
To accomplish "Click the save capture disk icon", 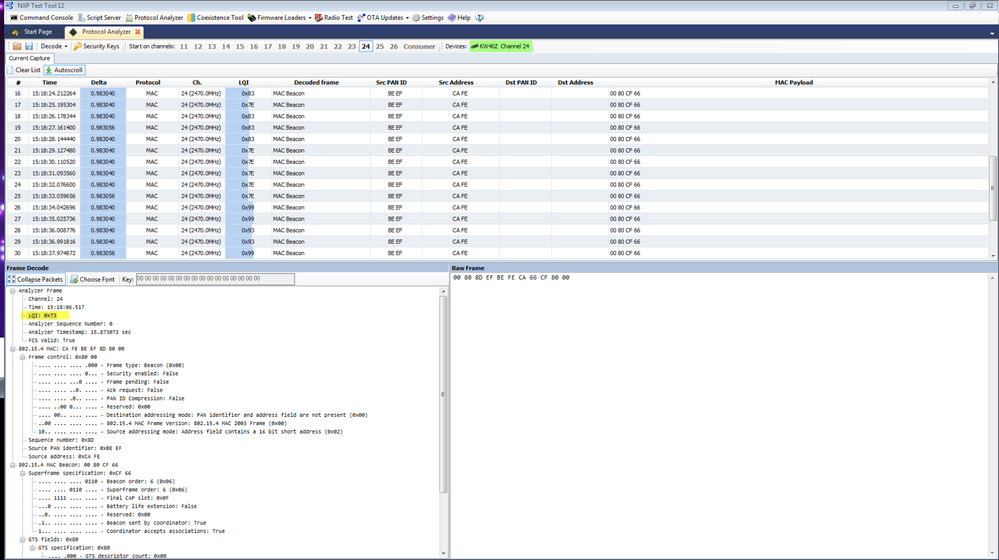I will [x=29, y=47].
